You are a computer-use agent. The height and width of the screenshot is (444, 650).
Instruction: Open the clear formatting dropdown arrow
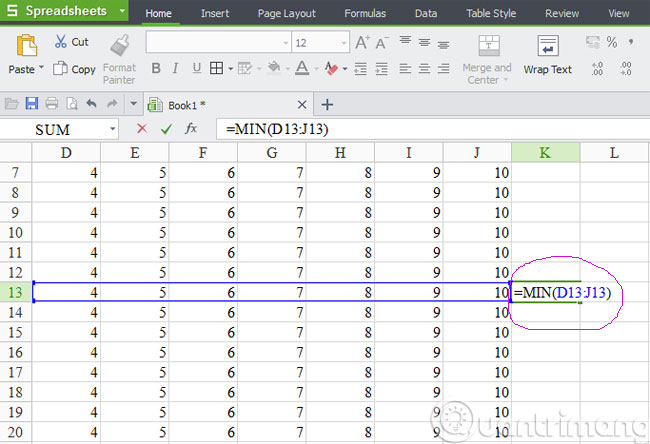[x=345, y=69]
